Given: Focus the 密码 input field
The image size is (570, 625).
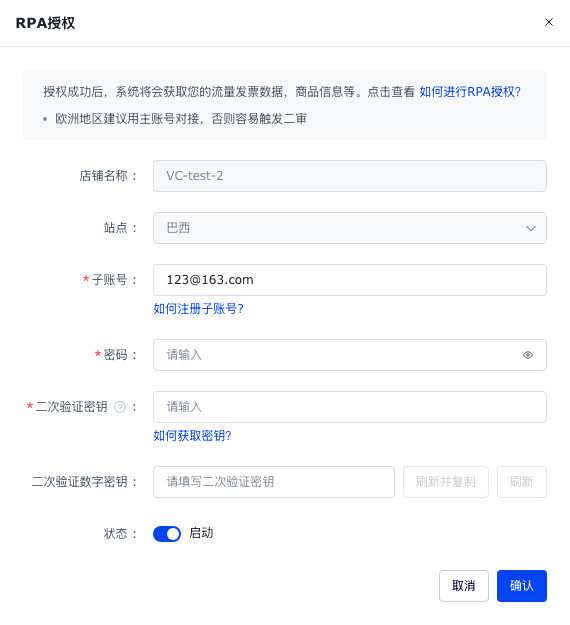Looking at the screenshot, I should (x=350, y=355).
